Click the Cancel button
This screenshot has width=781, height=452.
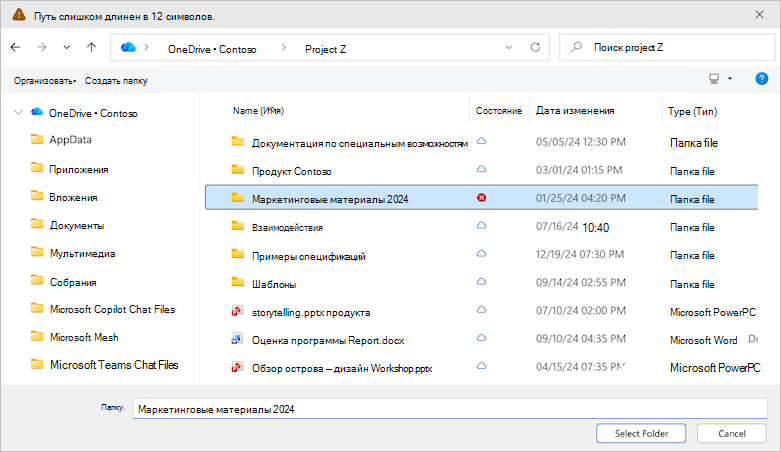[x=732, y=433]
